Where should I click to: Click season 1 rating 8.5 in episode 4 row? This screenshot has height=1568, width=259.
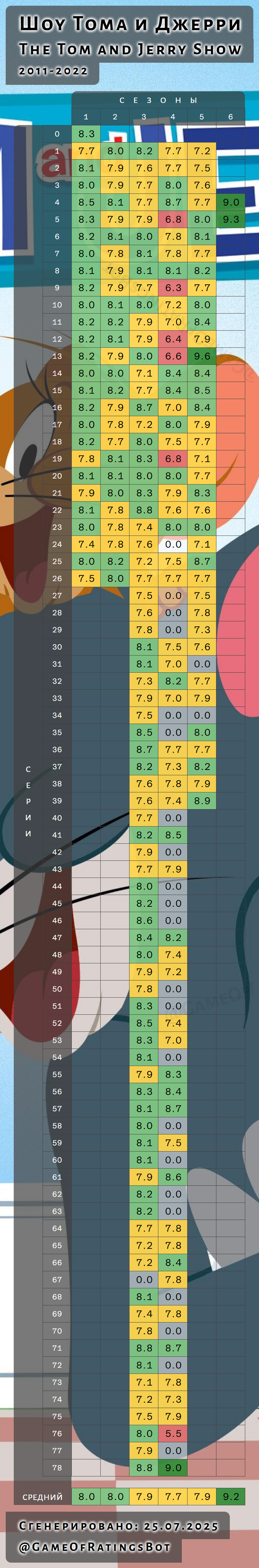click(87, 202)
